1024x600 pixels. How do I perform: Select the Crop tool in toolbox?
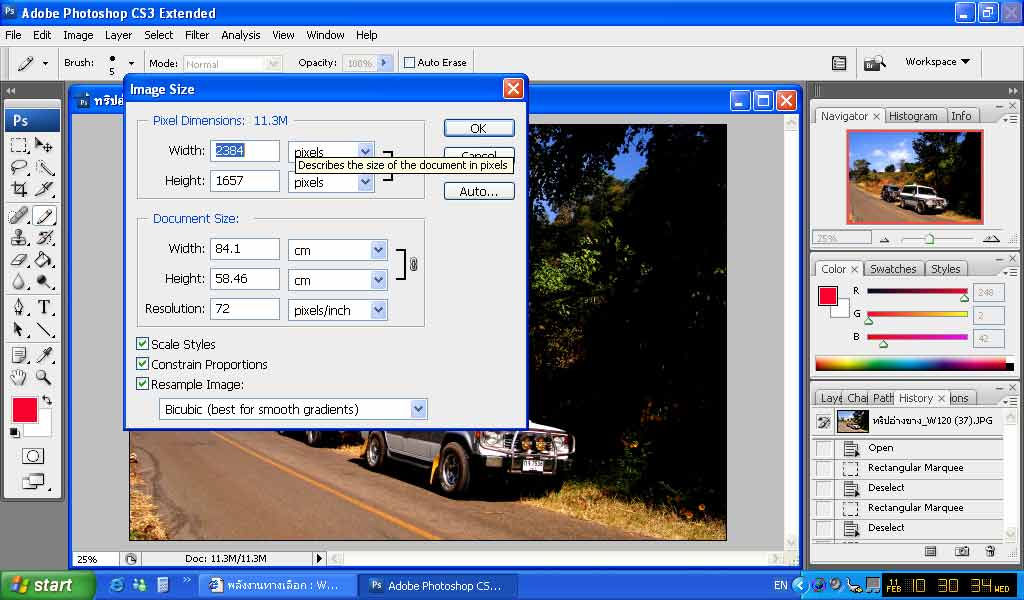point(19,189)
